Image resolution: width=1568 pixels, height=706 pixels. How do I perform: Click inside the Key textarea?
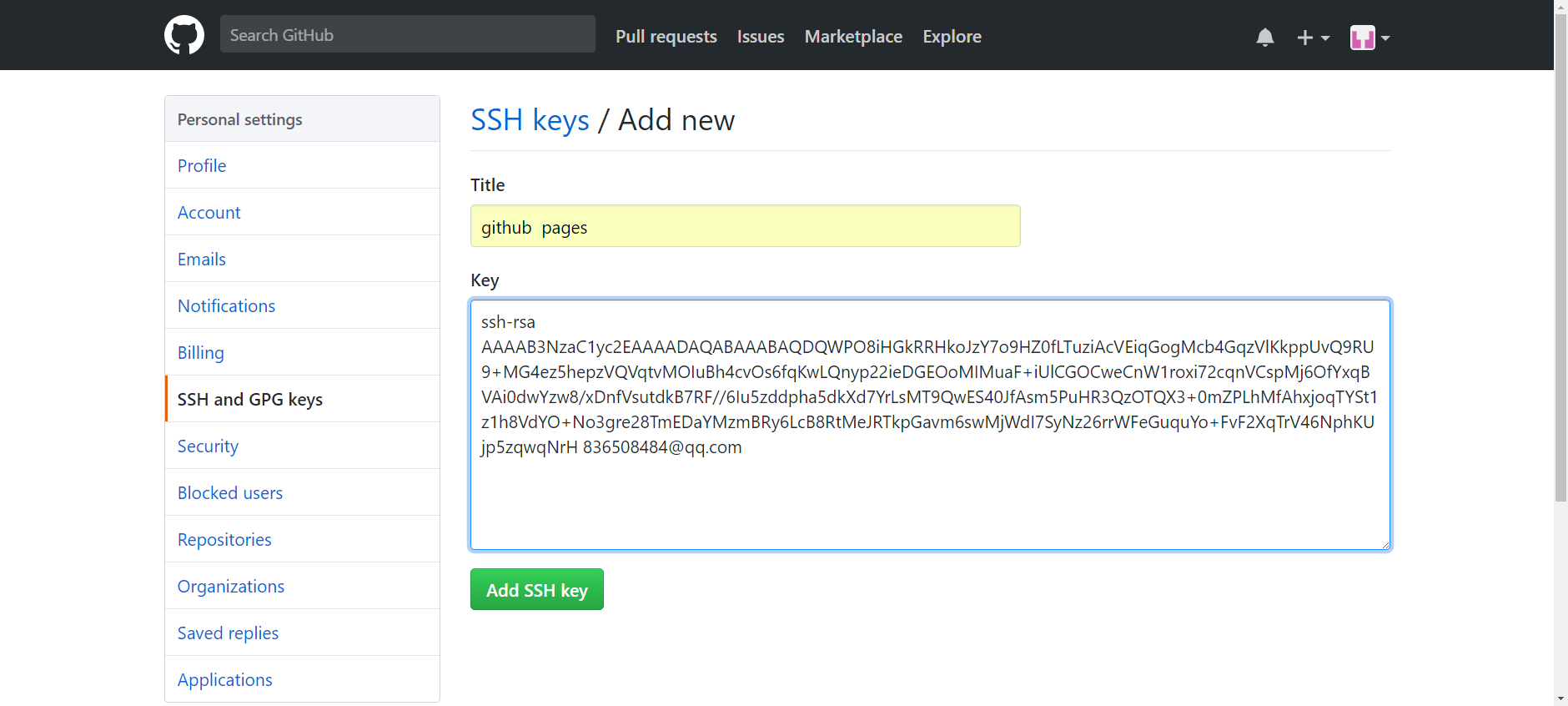930,425
